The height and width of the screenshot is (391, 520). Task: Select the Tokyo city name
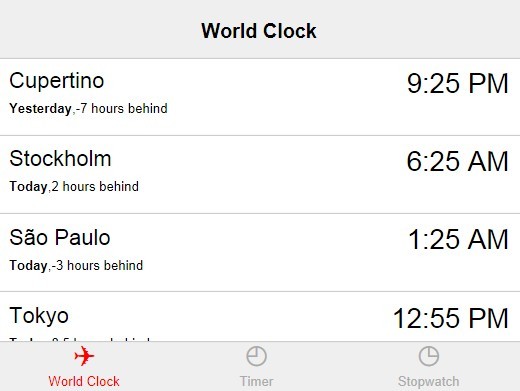(x=39, y=315)
